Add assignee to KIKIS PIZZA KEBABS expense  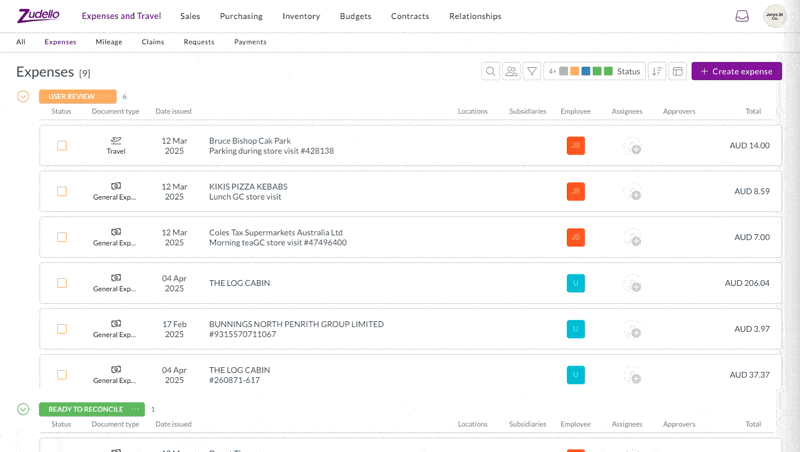click(x=633, y=192)
